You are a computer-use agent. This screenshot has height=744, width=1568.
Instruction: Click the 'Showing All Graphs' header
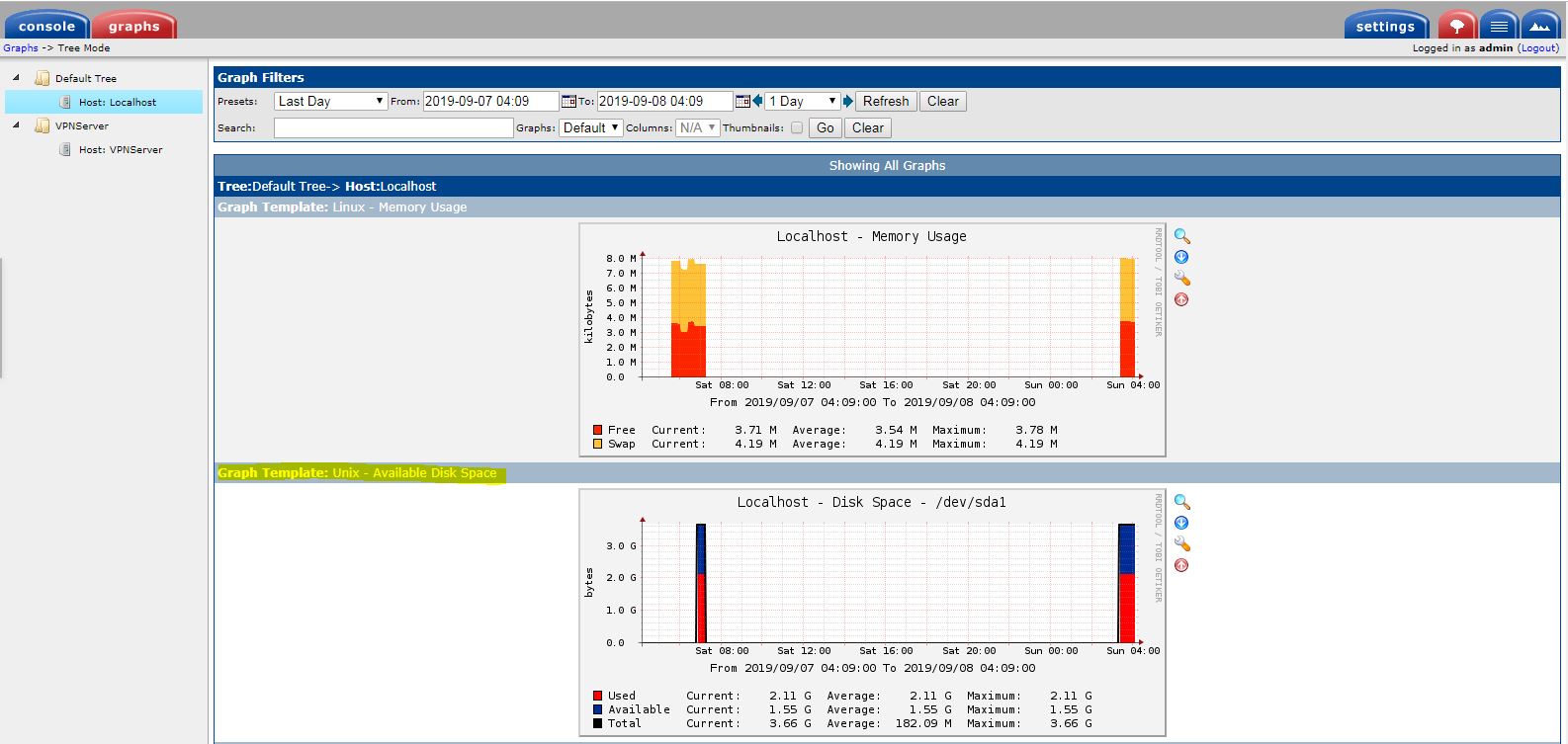(x=887, y=165)
